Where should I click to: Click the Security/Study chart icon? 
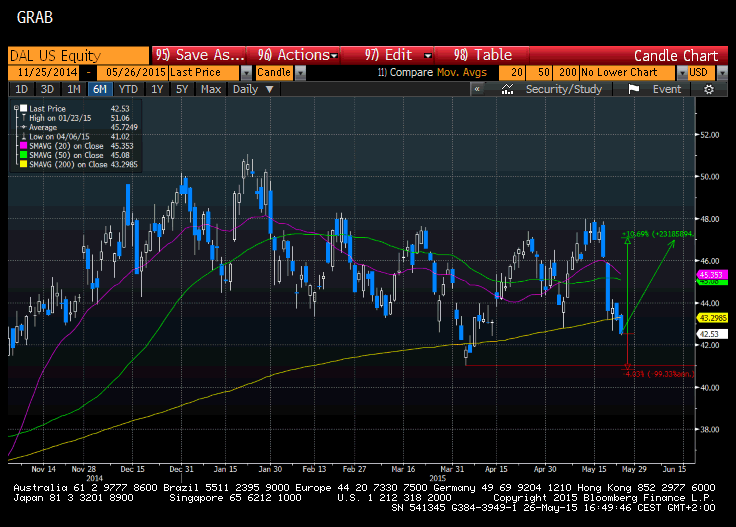pos(507,89)
